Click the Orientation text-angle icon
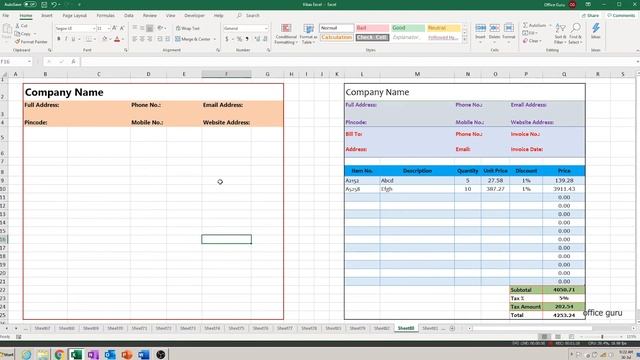Viewport: 640px width, 360px height. coord(160,28)
